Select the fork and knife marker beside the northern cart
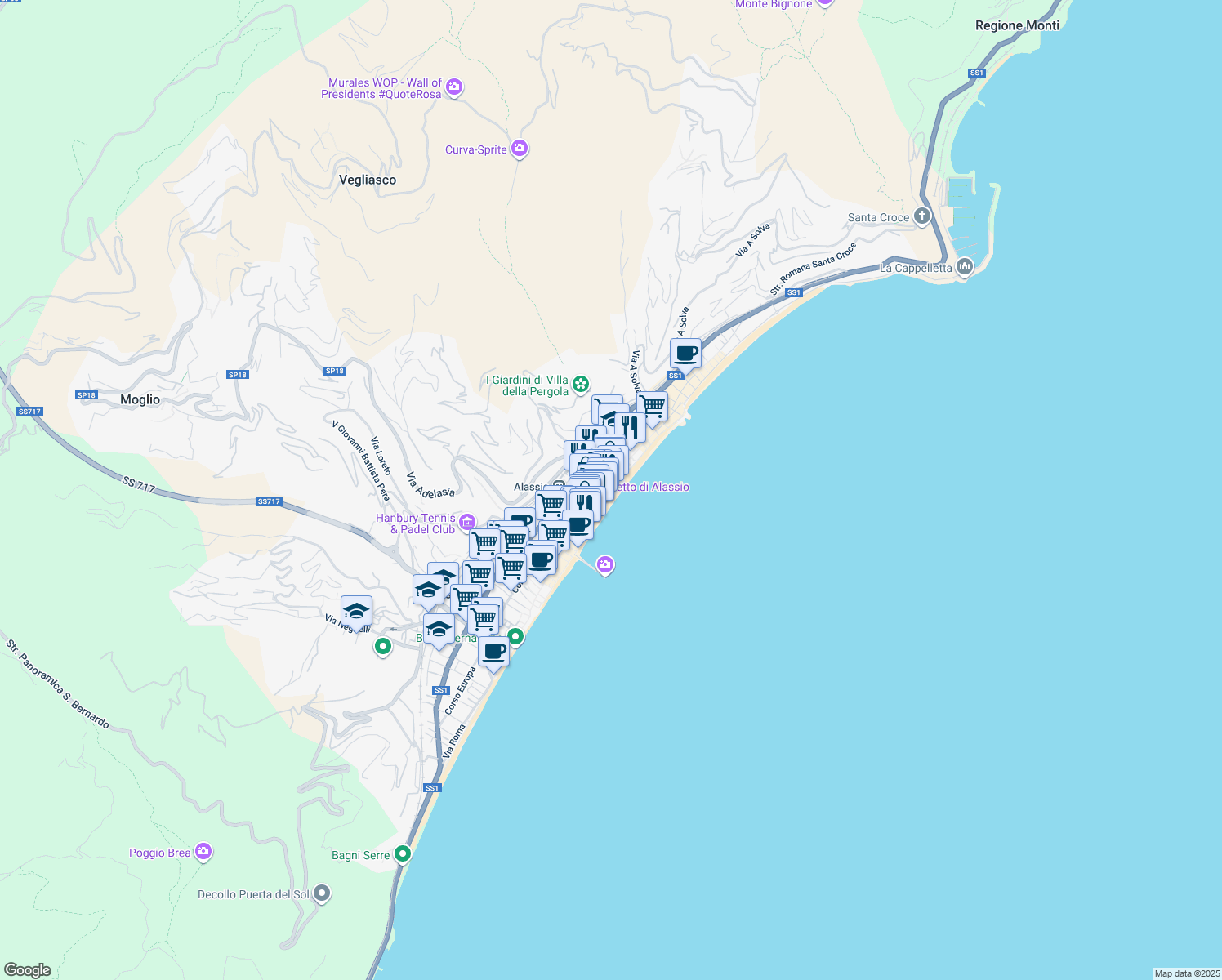1222x980 pixels. pyautogui.click(x=630, y=426)
